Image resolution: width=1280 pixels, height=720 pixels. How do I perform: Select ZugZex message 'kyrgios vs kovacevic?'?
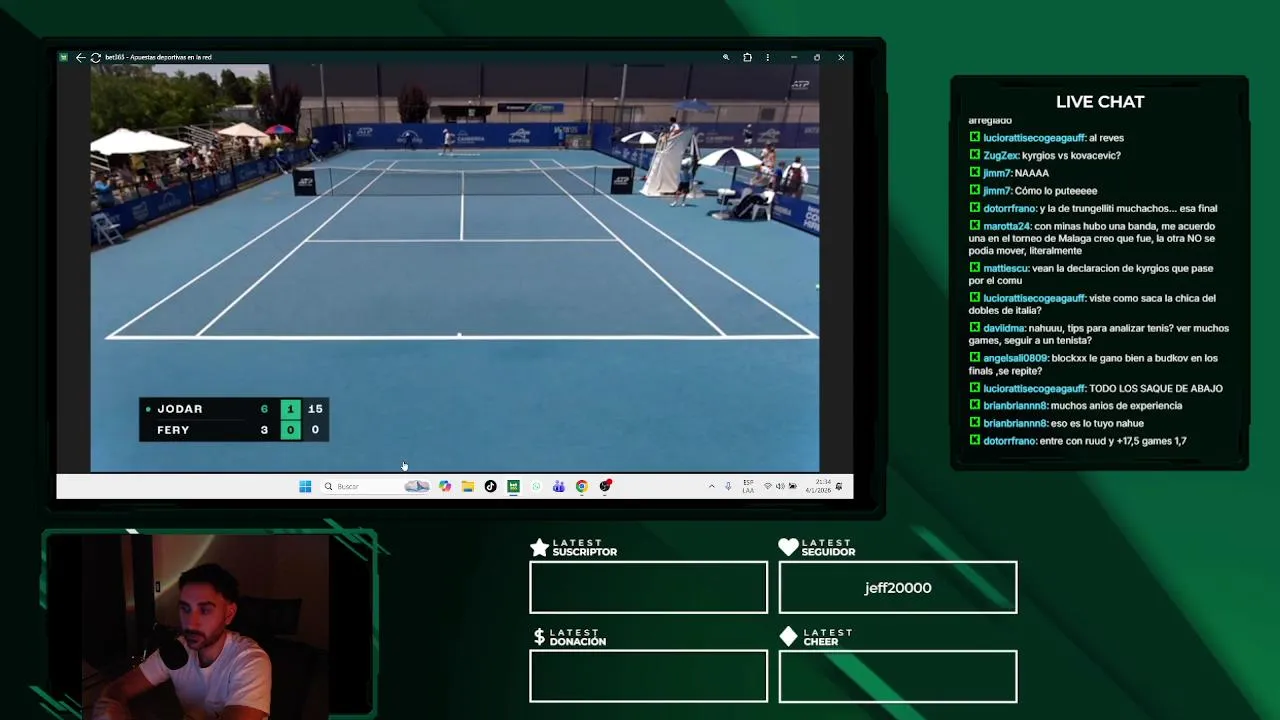tap(1046, 155)
